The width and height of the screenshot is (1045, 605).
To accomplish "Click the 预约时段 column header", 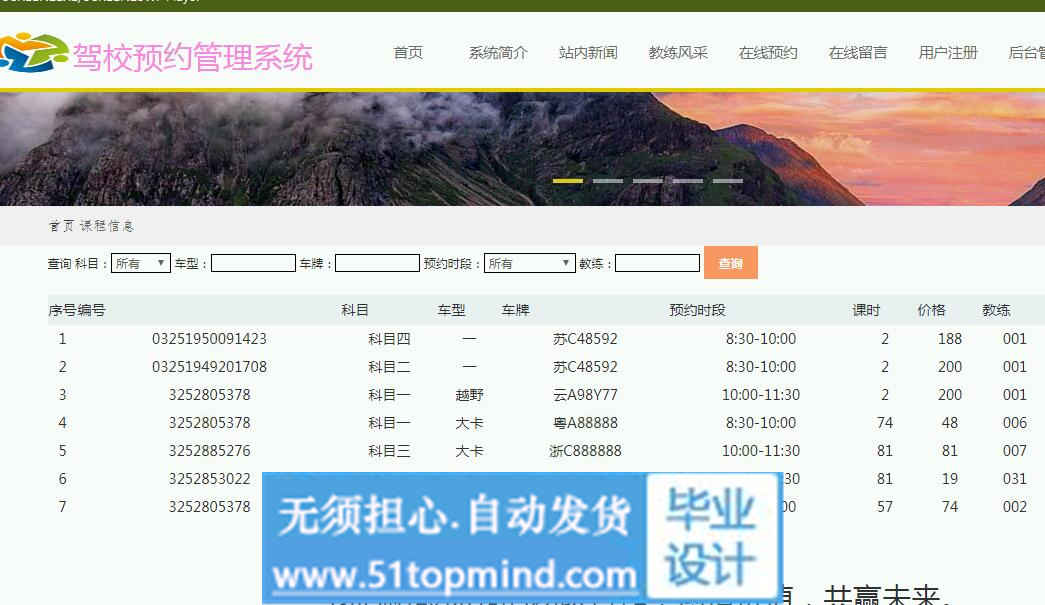I will (x=697, y=310).
